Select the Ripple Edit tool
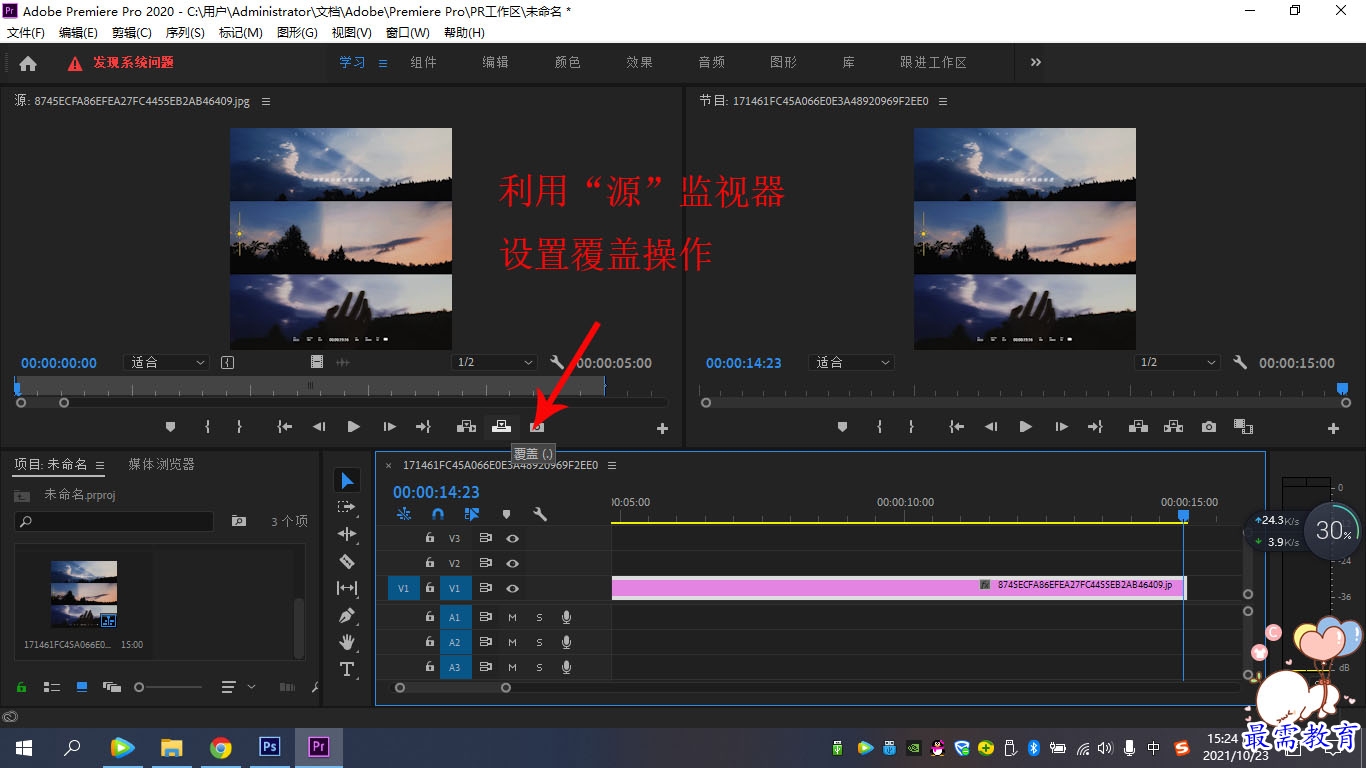The width and height of the screenshot is (1366, 768). point(347,534)
